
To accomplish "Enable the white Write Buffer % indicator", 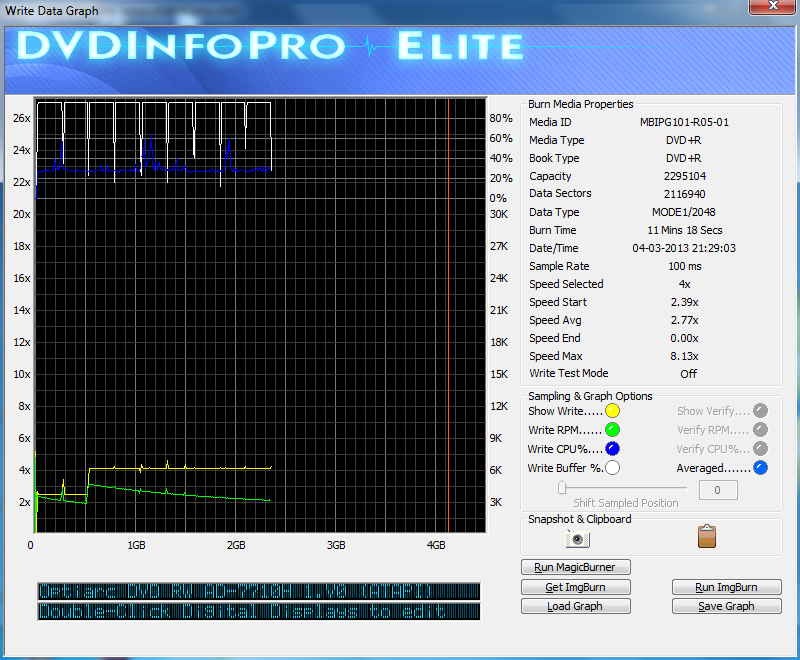I will point(612,467).
